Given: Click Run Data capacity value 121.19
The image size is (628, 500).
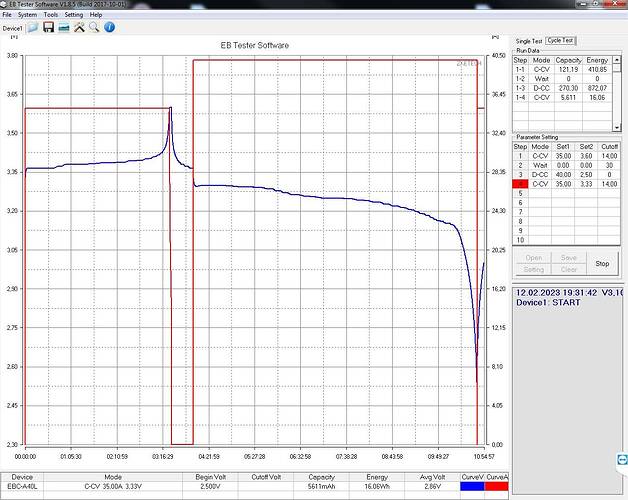Looking at the screenshot, I should tap(568, 69).
